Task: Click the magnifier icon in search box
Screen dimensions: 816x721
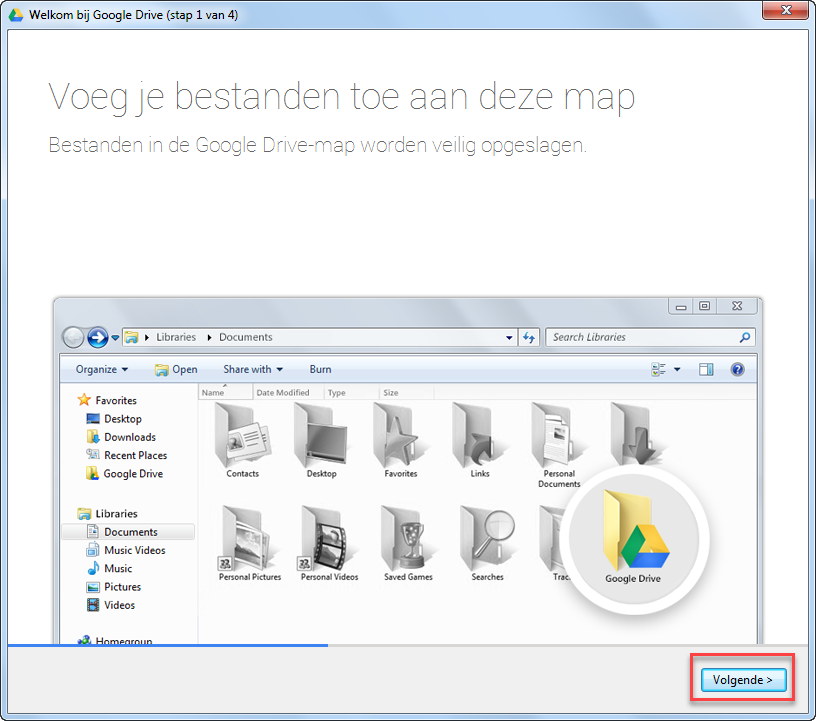Action: pyautogui.click(x=745, y=337)
